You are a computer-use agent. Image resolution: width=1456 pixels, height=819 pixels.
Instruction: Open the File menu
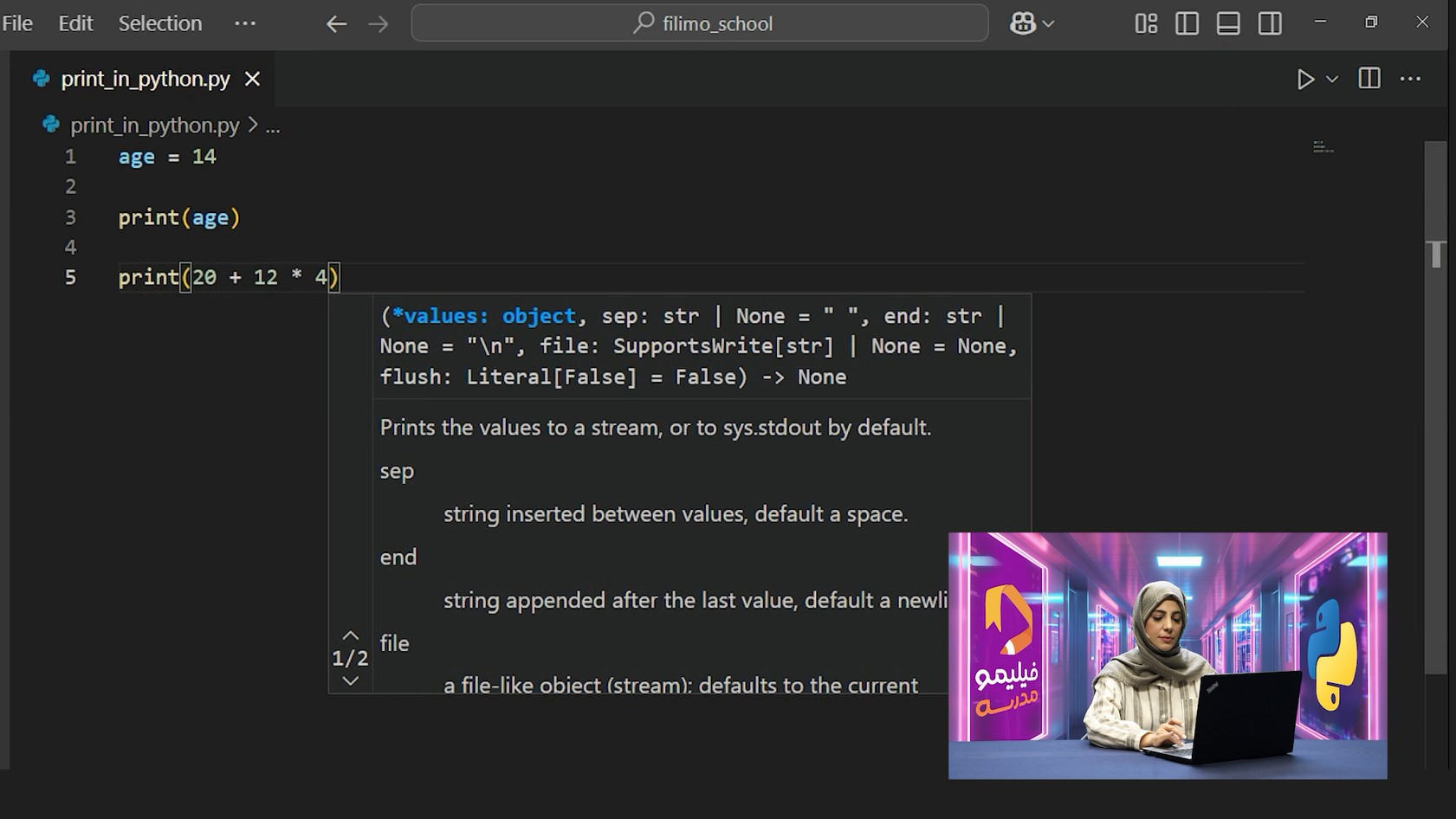pyautogui.click(x=17, y=23)
